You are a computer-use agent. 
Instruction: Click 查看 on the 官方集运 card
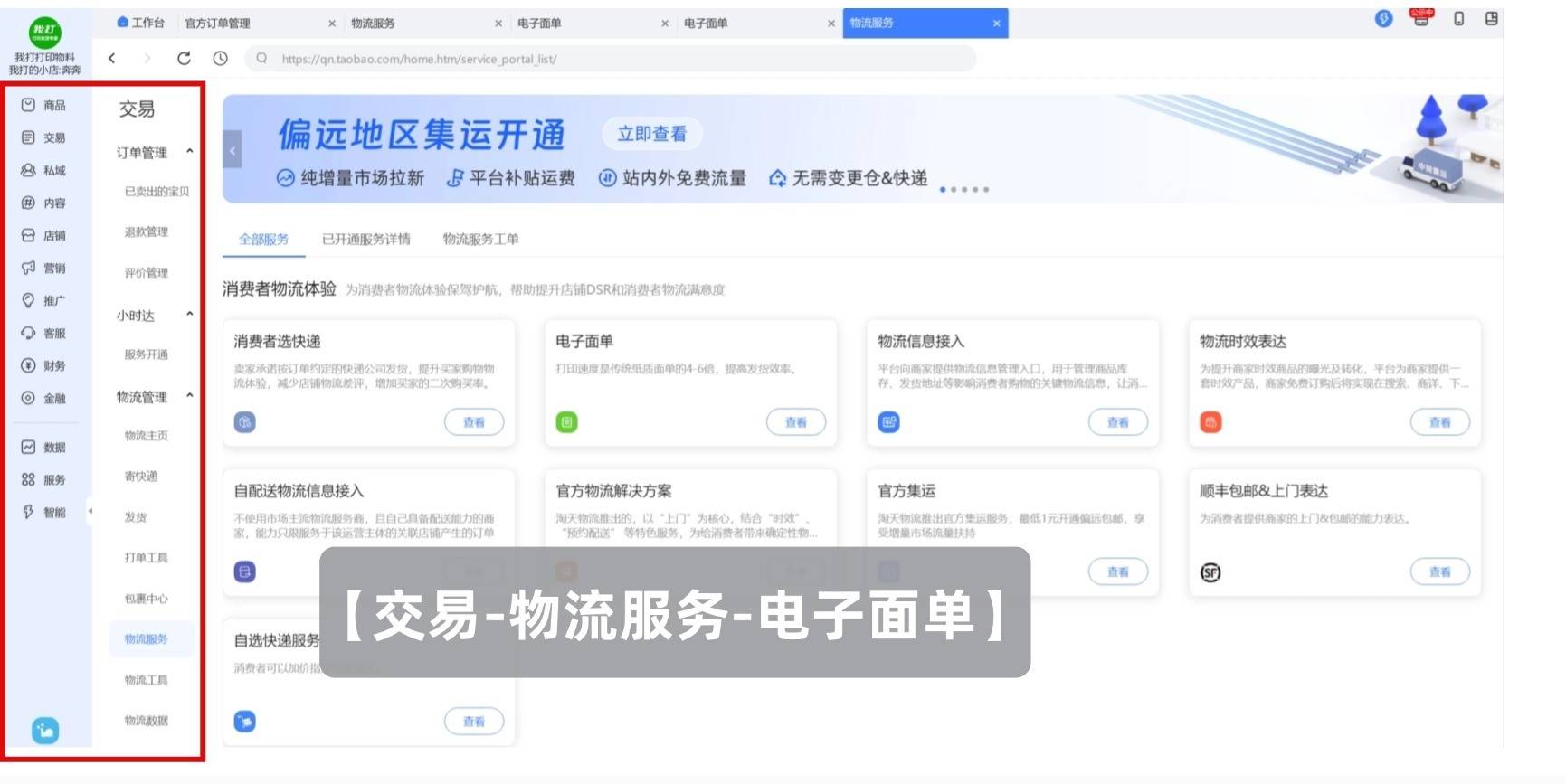(x=1118, y=571)
